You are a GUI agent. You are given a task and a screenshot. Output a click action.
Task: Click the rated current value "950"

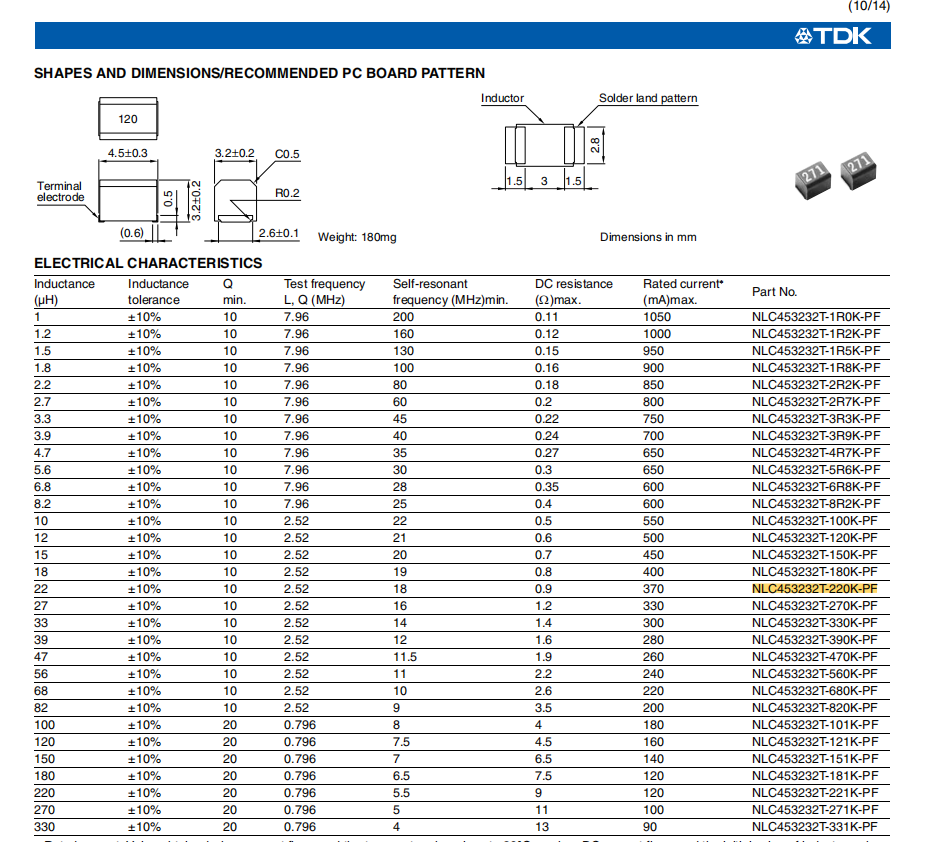tap(653, 351)
